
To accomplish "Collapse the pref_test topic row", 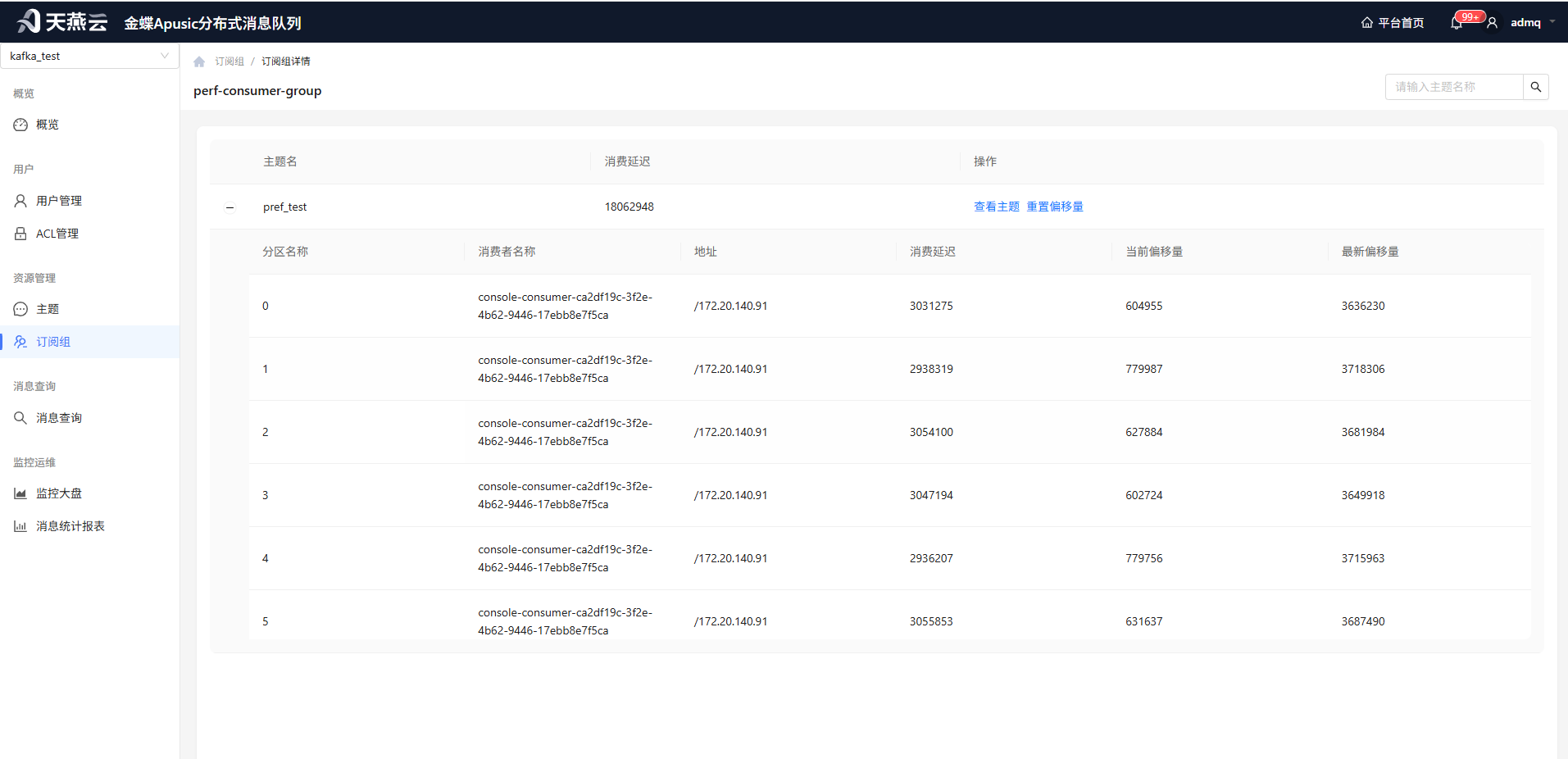I will 230,207.
